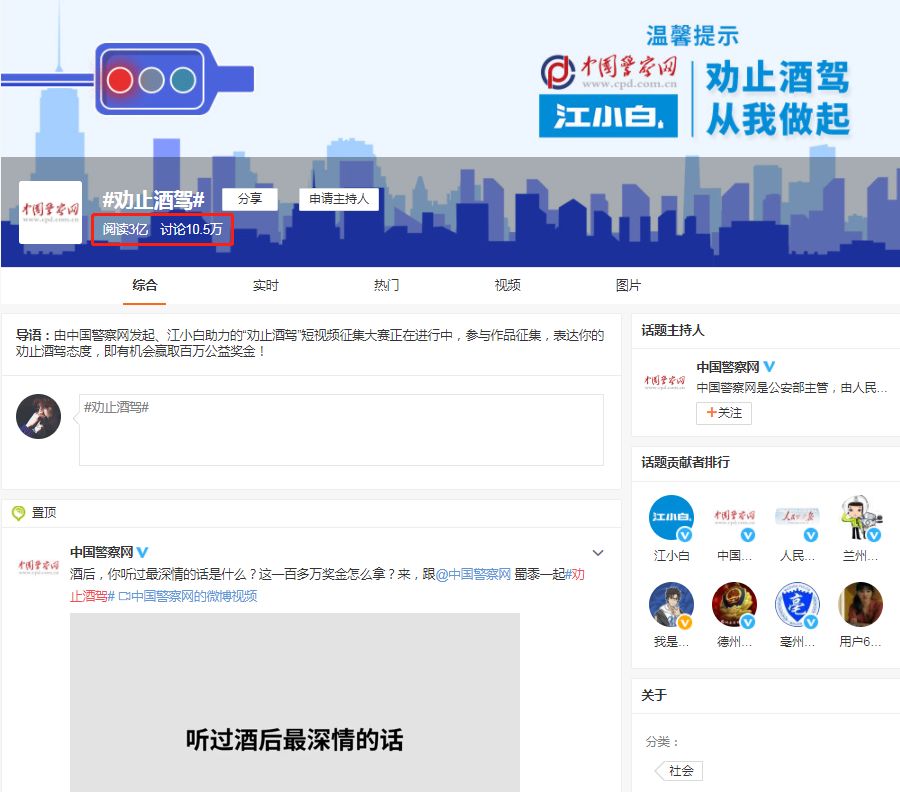Switch to the 热门 tab
Viewport: 900px width, 792px height.
[386, 285]
